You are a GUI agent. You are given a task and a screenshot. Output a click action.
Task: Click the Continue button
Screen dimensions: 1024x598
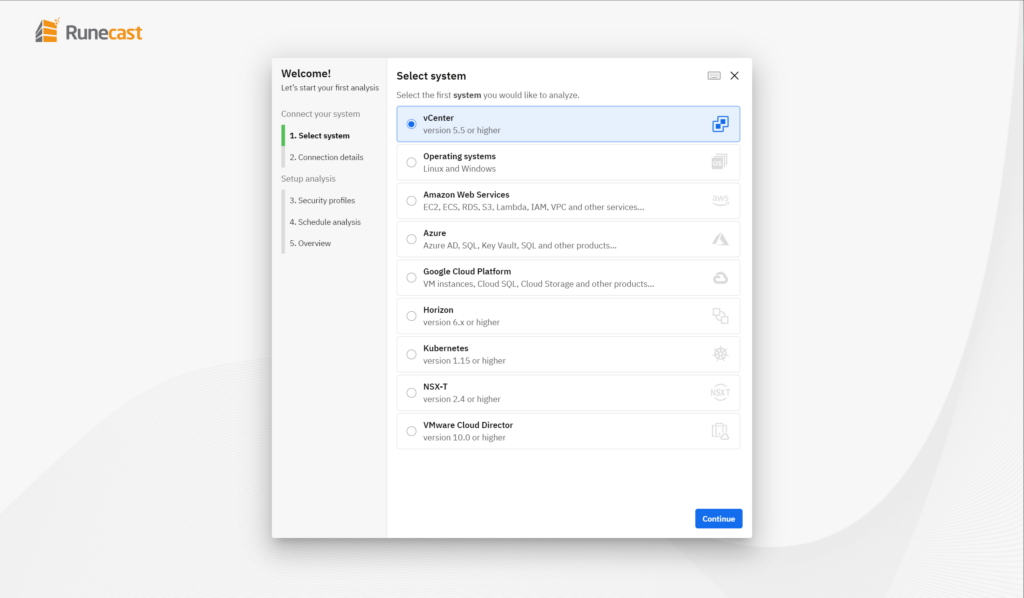tap(718, 518)
